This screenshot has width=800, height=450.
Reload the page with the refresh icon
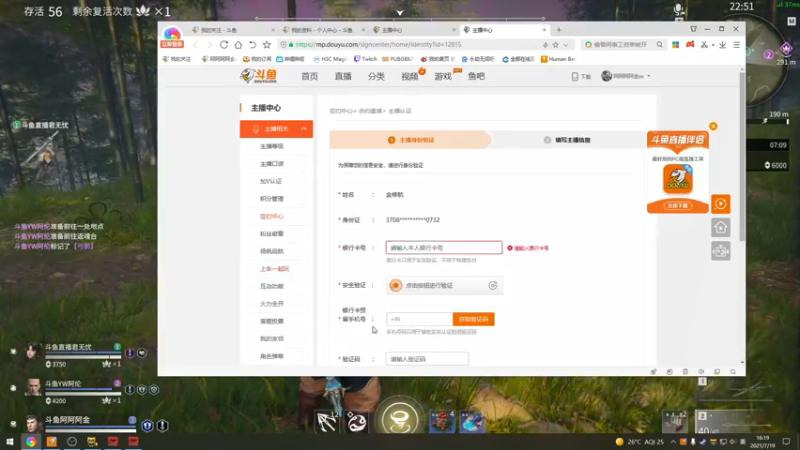[223, 45]
